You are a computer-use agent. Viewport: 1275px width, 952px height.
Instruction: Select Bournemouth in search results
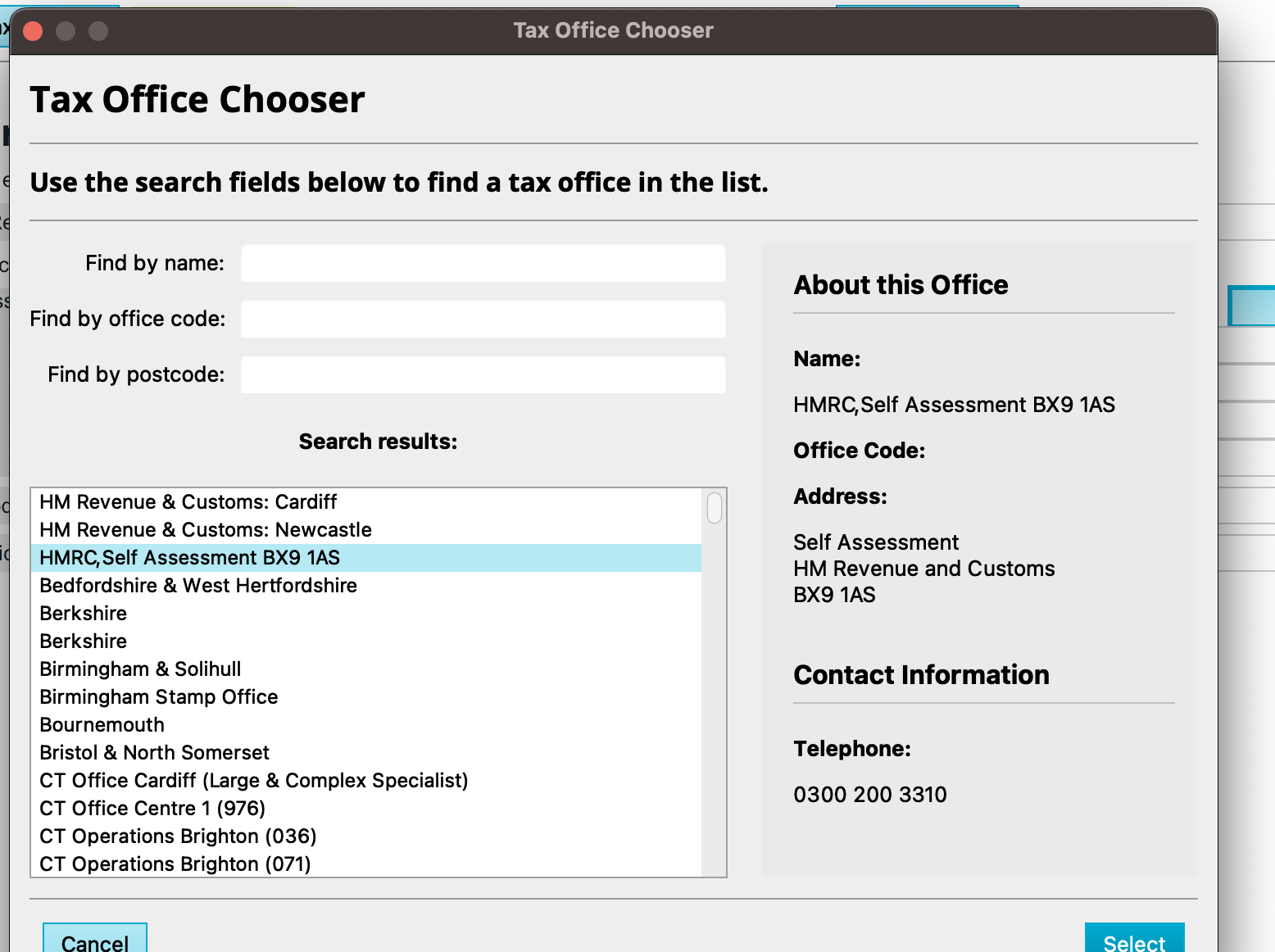[x=102, y=725]
